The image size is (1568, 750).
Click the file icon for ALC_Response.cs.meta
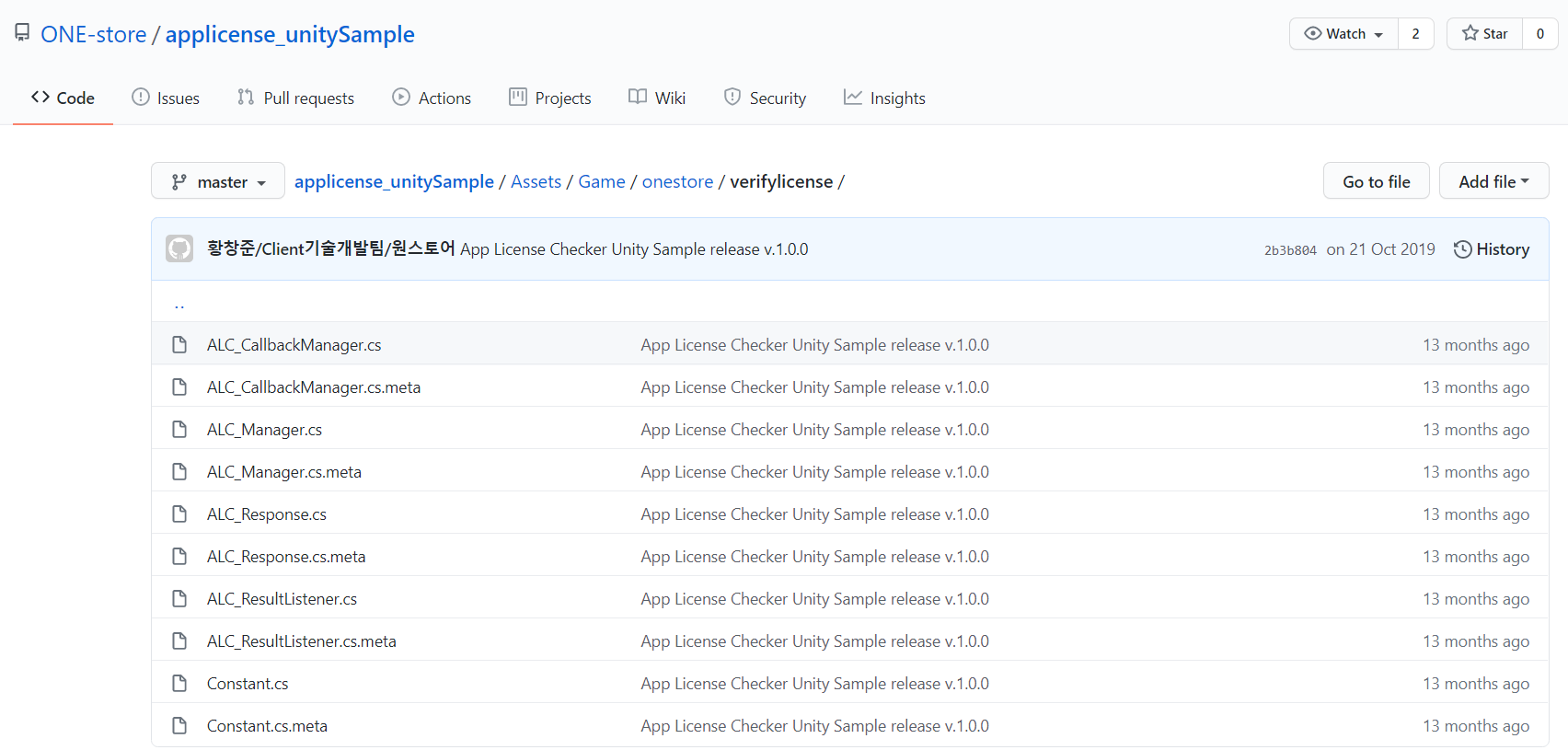click(x=179, y=557)
